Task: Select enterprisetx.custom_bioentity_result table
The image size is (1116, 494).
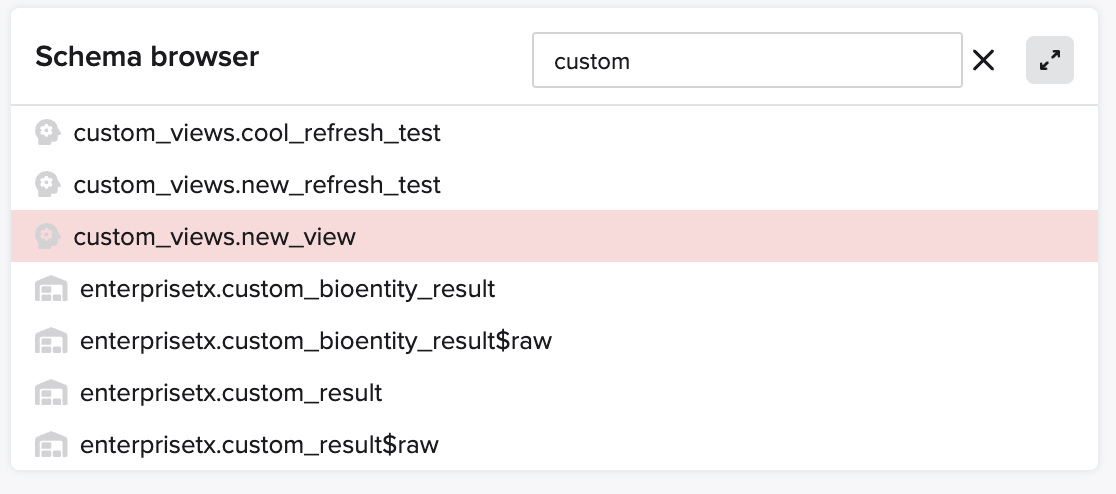Action: pyautogui.click(x=287, y=290)
